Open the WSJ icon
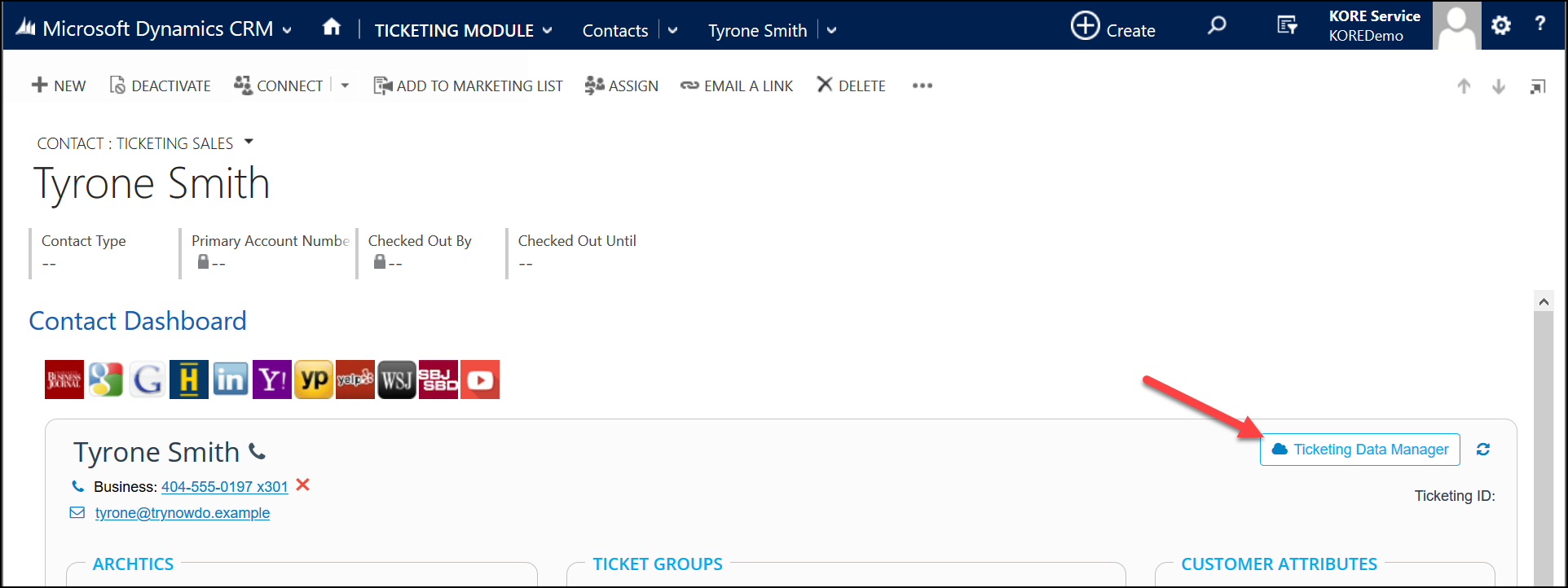 tap(397, 380)
